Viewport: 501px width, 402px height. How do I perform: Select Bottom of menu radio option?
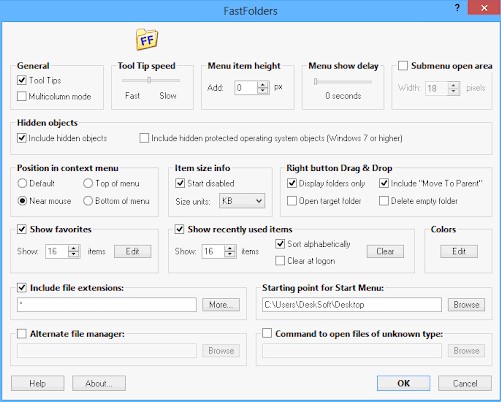(88, 201)
